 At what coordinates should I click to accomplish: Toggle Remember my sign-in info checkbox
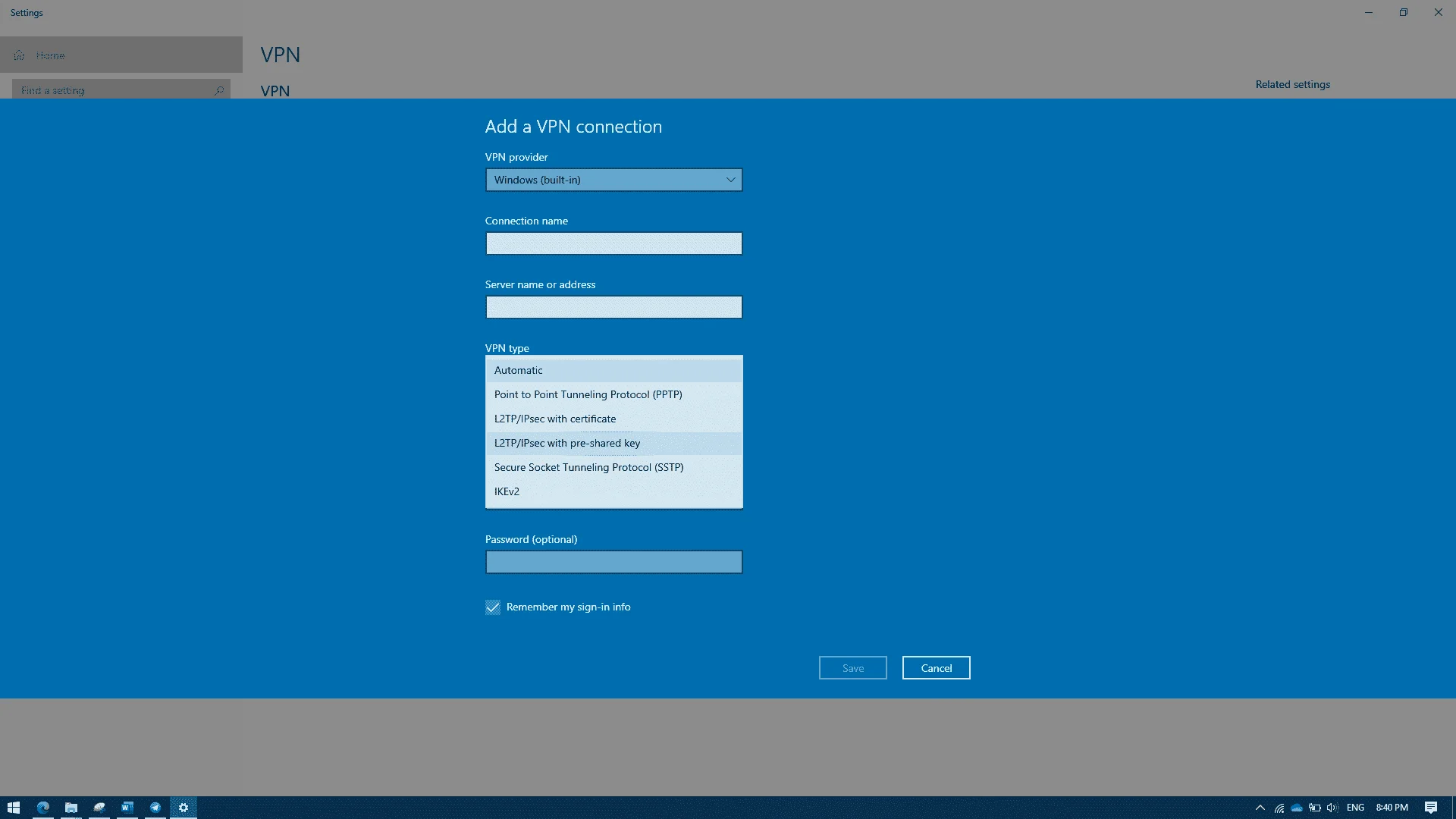pos(493,607)
